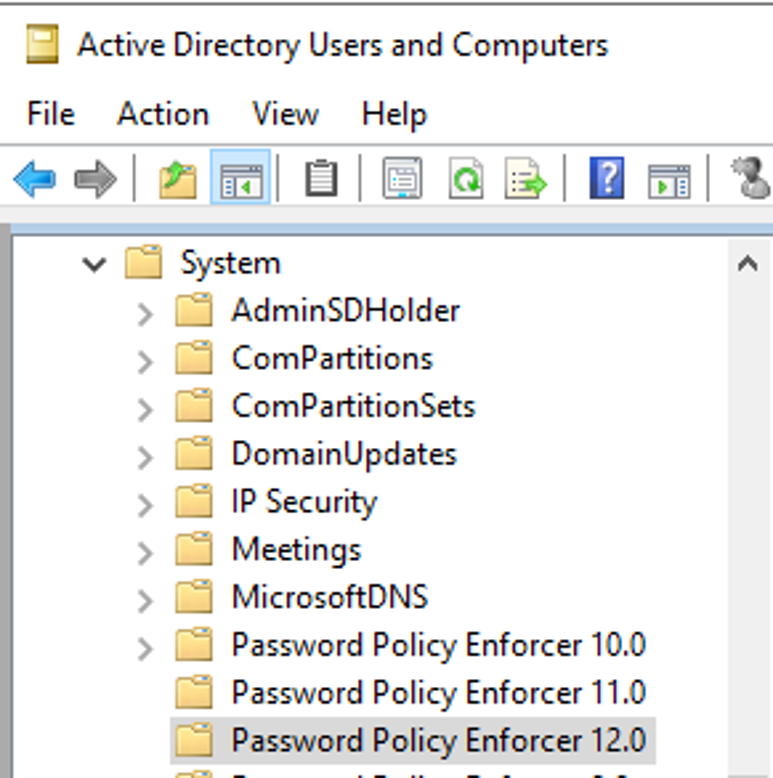Viewport: 773px width, 778px height.
Task: Select Password Policy Enforcer 11.0 label
Action: pyautogui.click(x=439, y=693)
